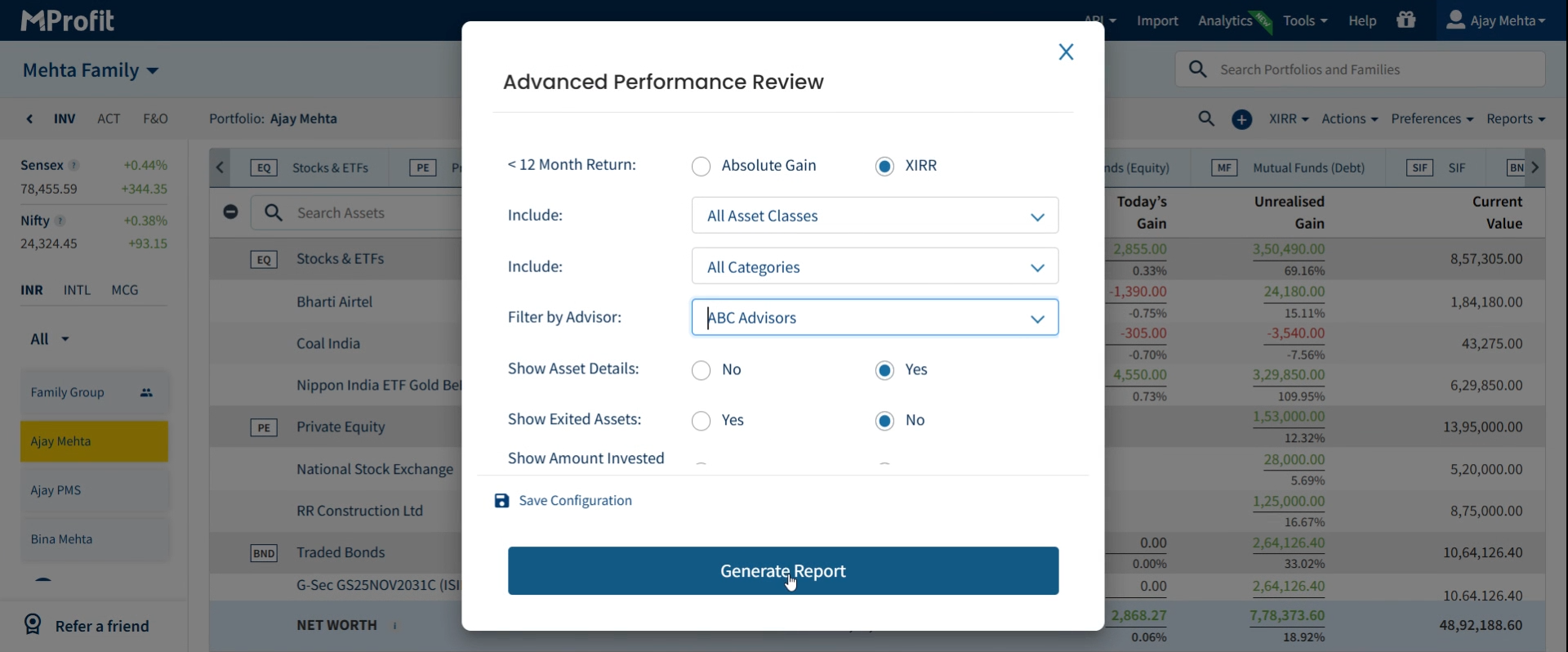Open the All Asset Classes dropdown
This screenshot has width=1568, height=652.
pos(875,216)
